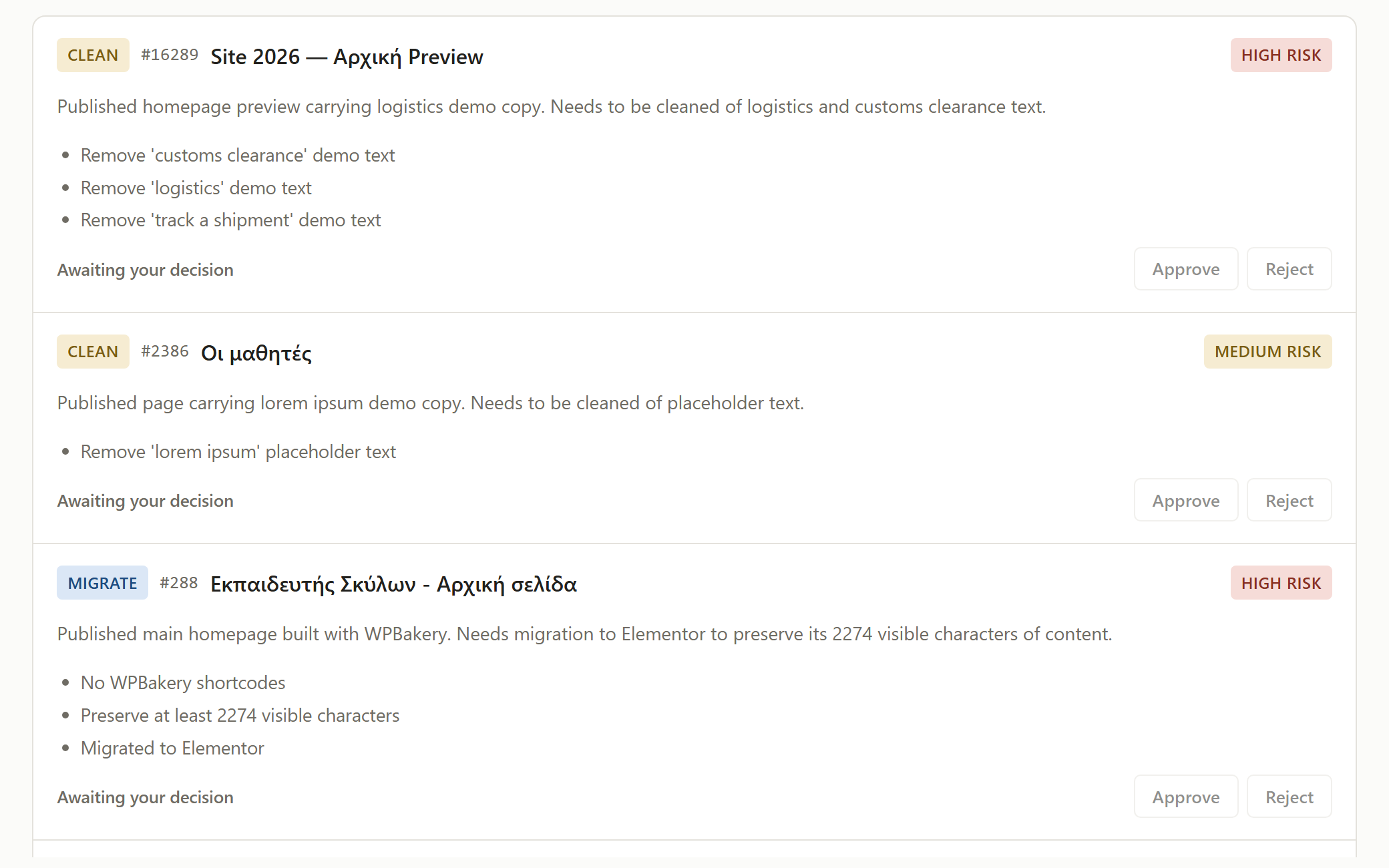Click the #16289 item ID
This screenshot has width=1389, height=868.
tap(170, 55)
